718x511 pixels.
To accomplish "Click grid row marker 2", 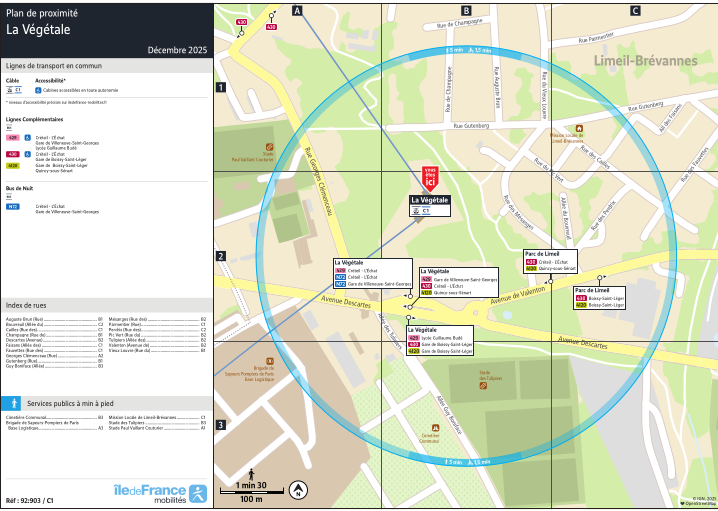I will (221, 256).
